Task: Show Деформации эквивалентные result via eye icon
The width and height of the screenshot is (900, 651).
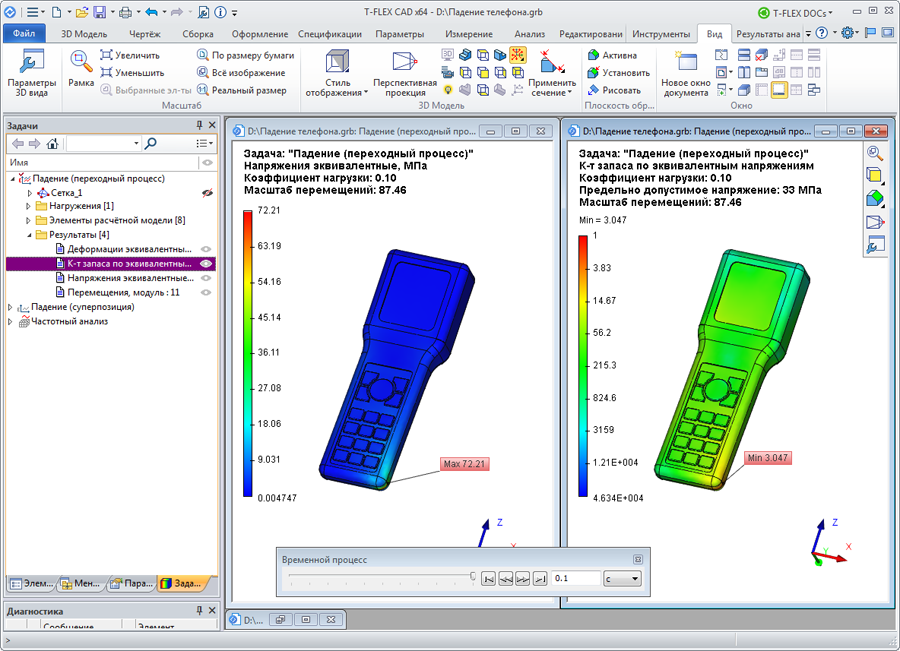Action: point(207,249)
